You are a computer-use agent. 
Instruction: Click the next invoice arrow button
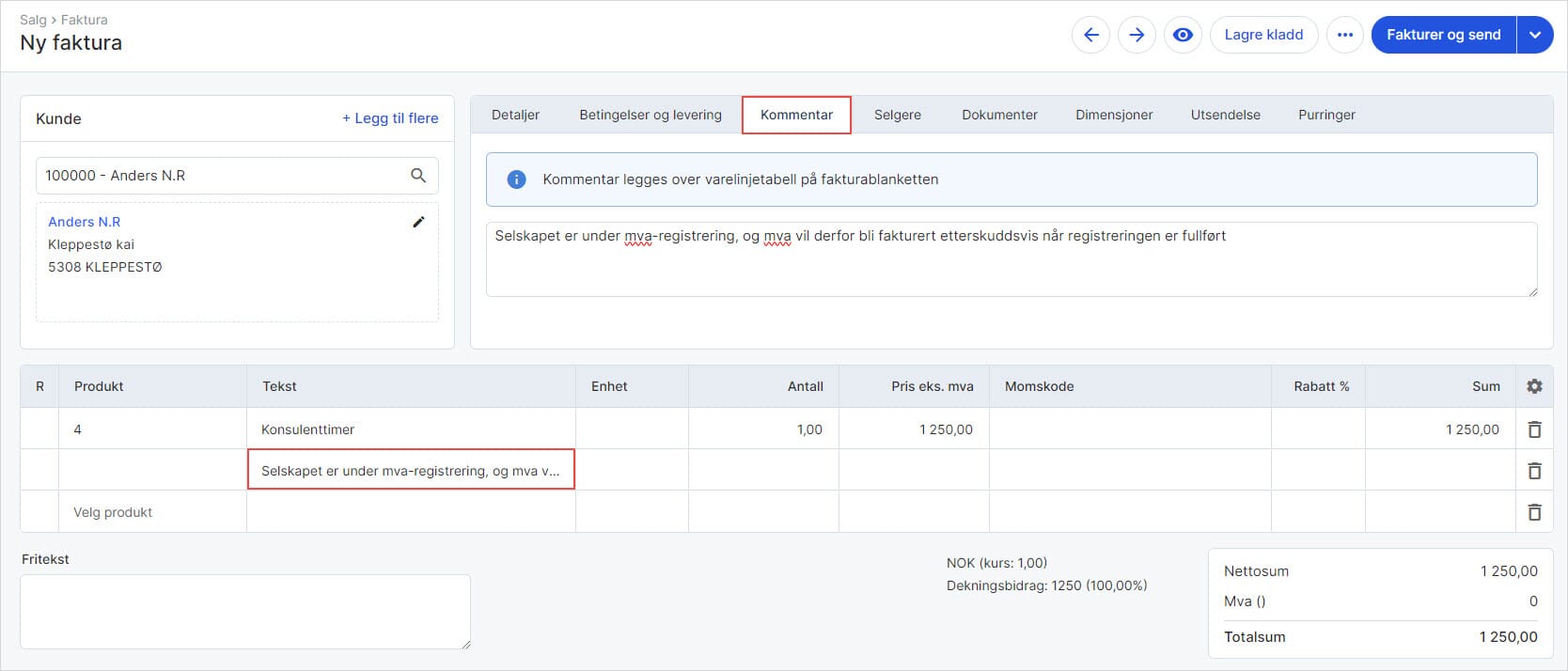[1137, 35]
